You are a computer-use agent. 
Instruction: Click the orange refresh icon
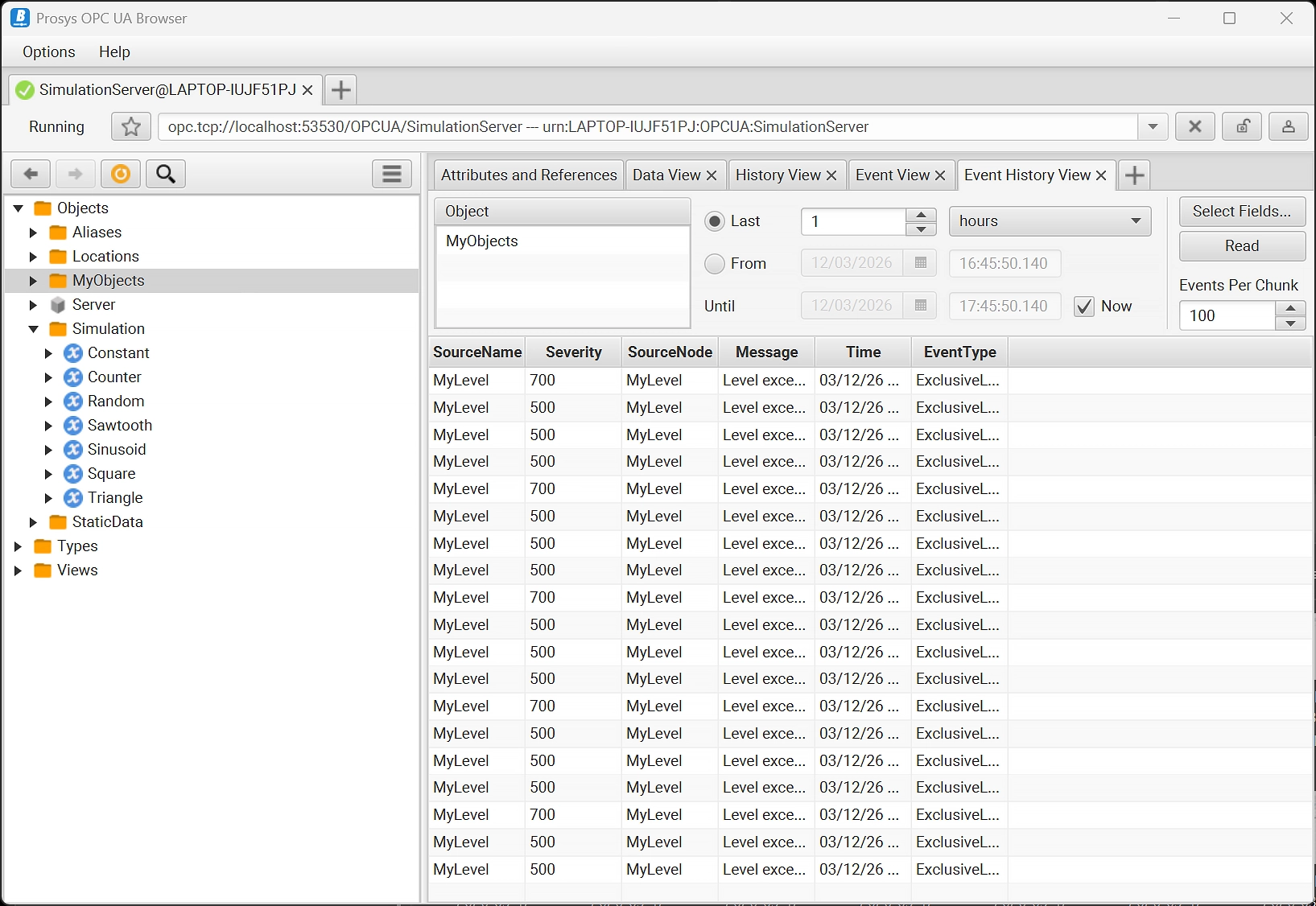pyautogui.click(x=121, y=174)
